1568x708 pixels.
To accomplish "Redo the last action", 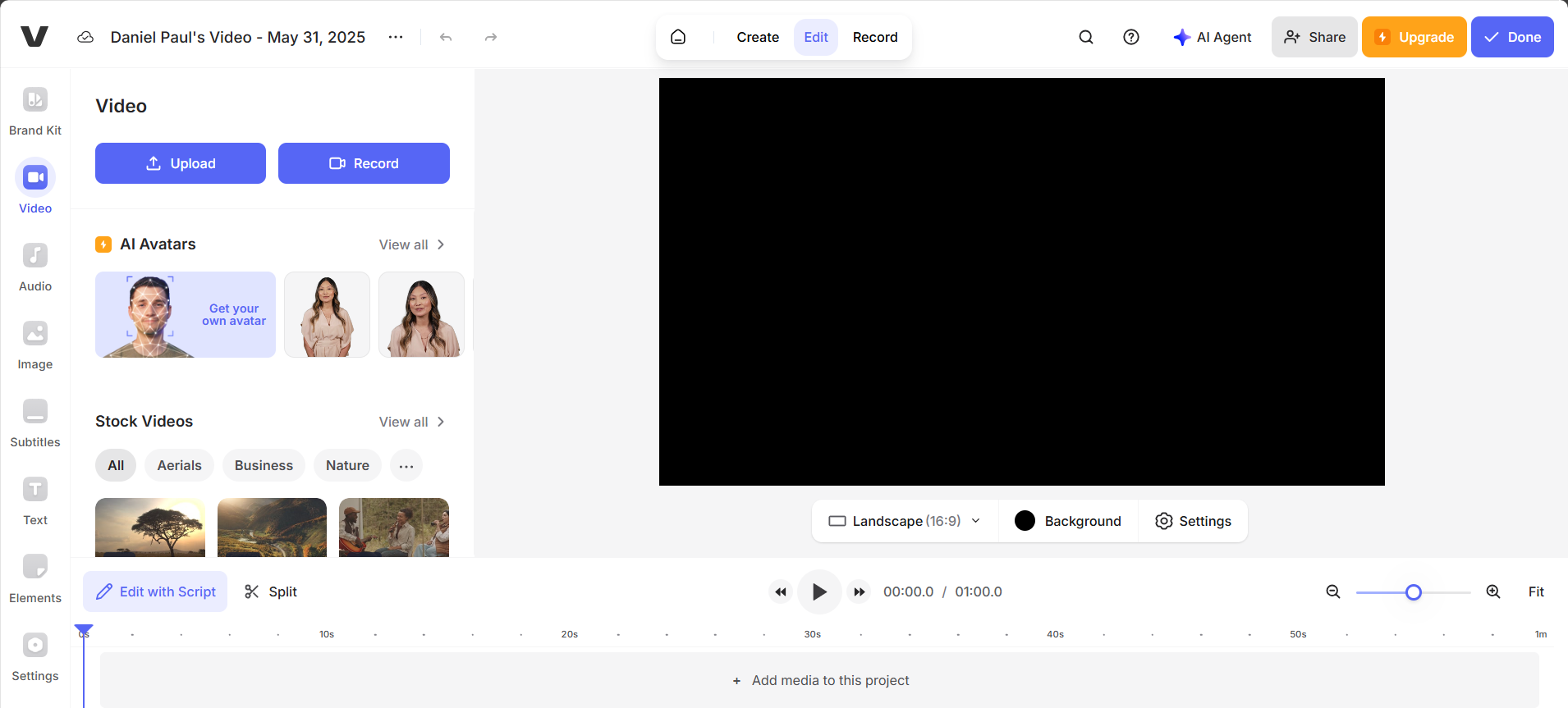I will tap(491, 37).
